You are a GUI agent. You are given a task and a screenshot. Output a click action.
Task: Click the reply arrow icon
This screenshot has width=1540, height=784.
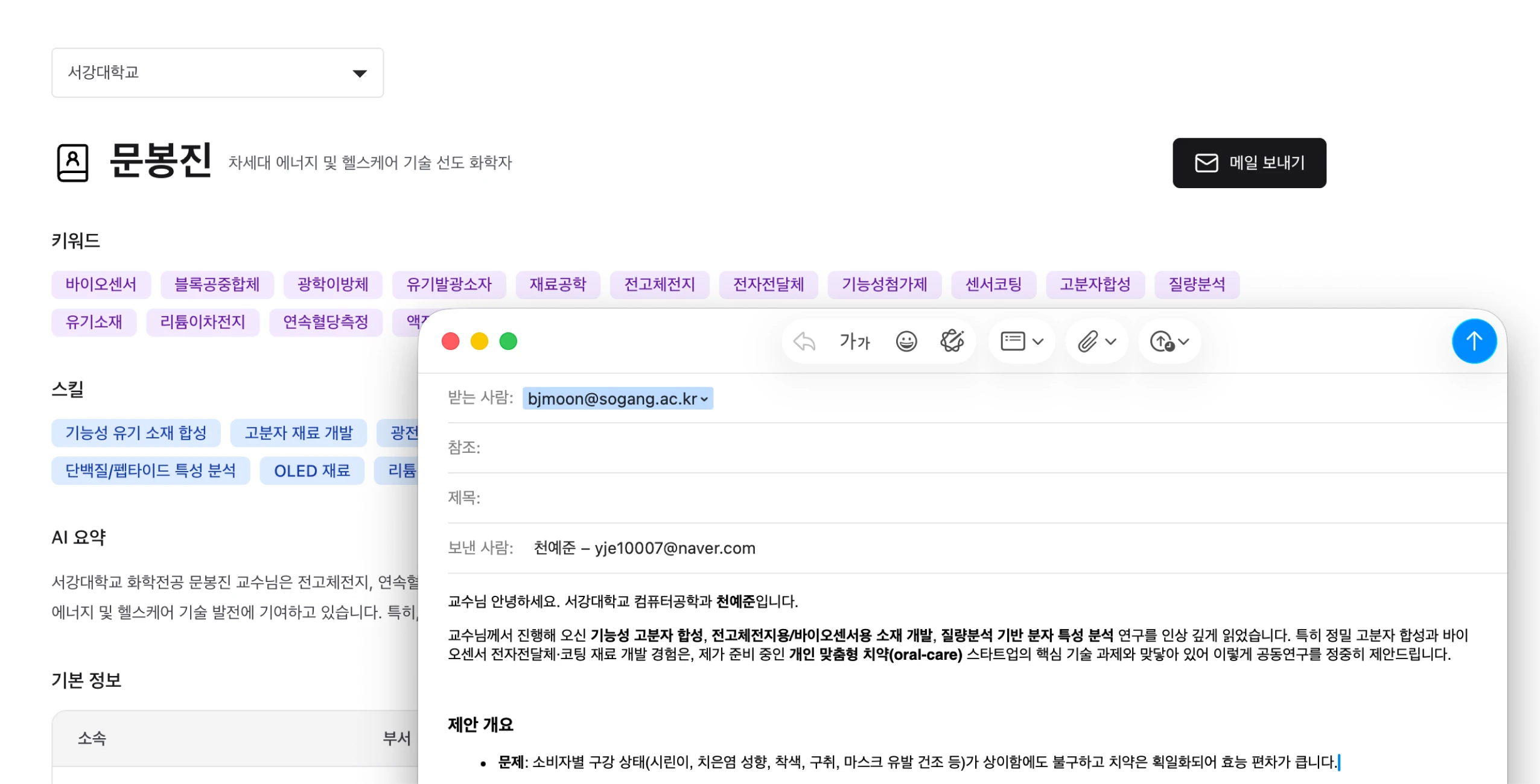pyautogui.click(x=804, y=341)
